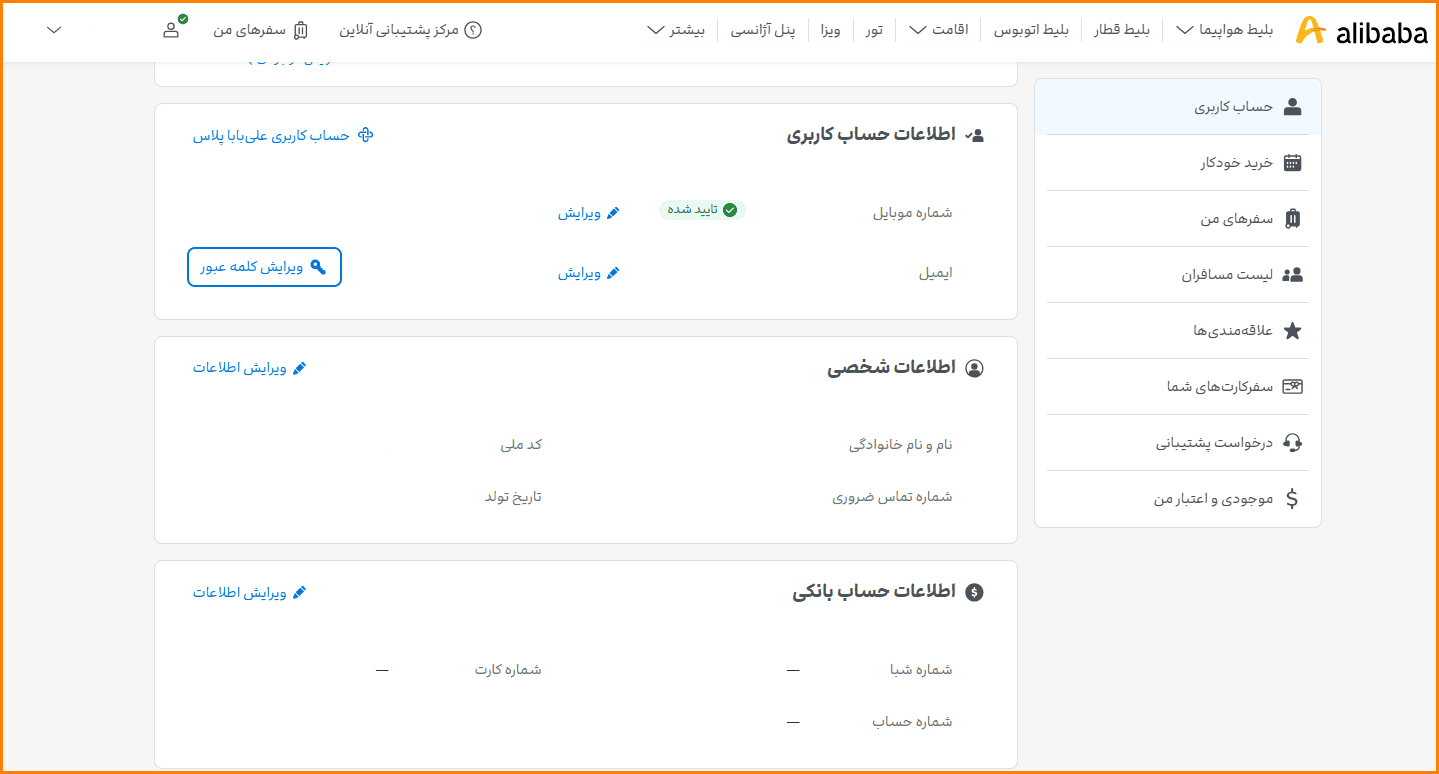The height and width of the screenshot is (774, 1439).
Task: Expand the chevron next to user profile
Action: pyautogui.click(x=55, y=30)
